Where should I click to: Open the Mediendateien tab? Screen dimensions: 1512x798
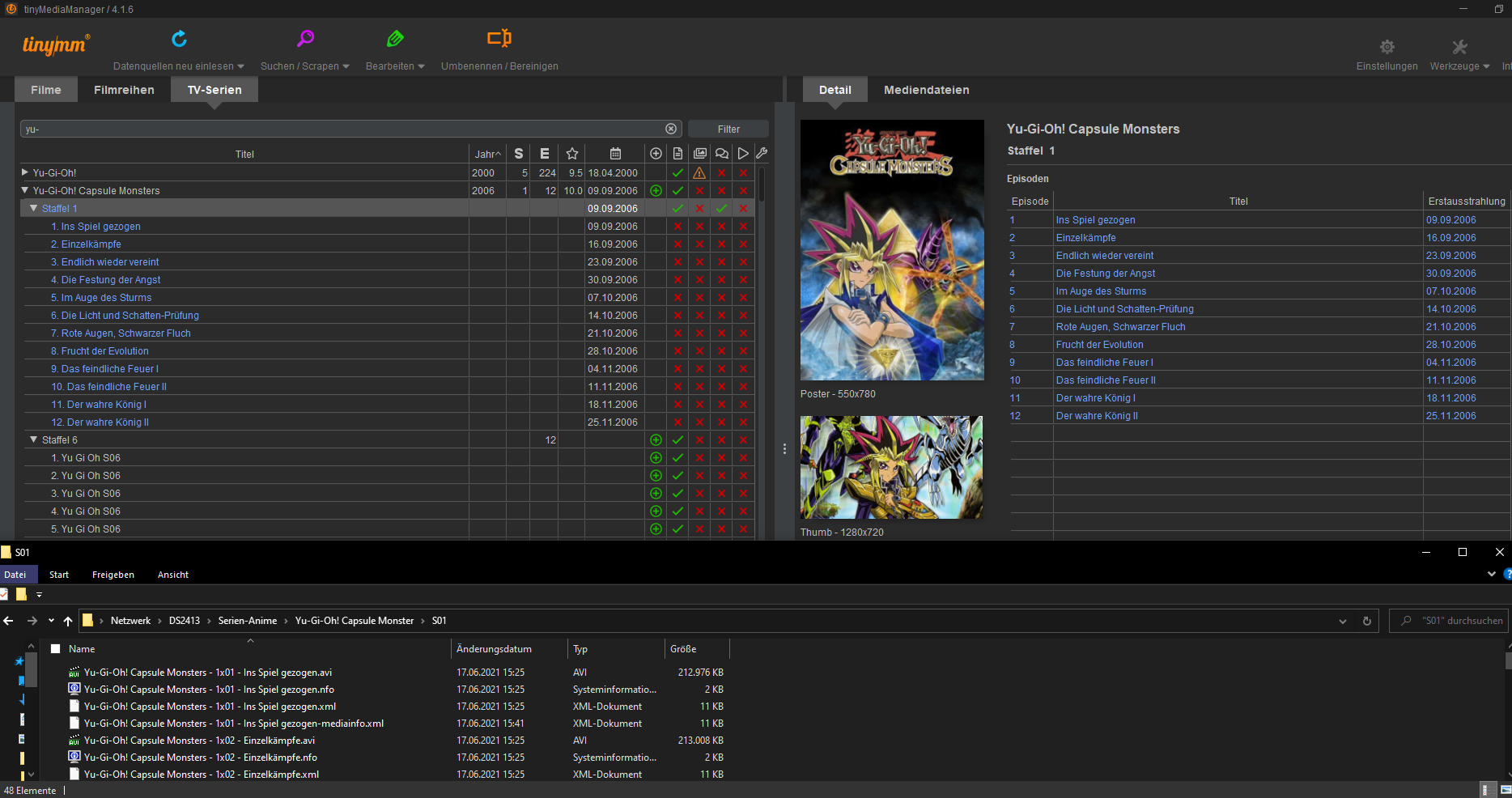click(x=926, y=90)
